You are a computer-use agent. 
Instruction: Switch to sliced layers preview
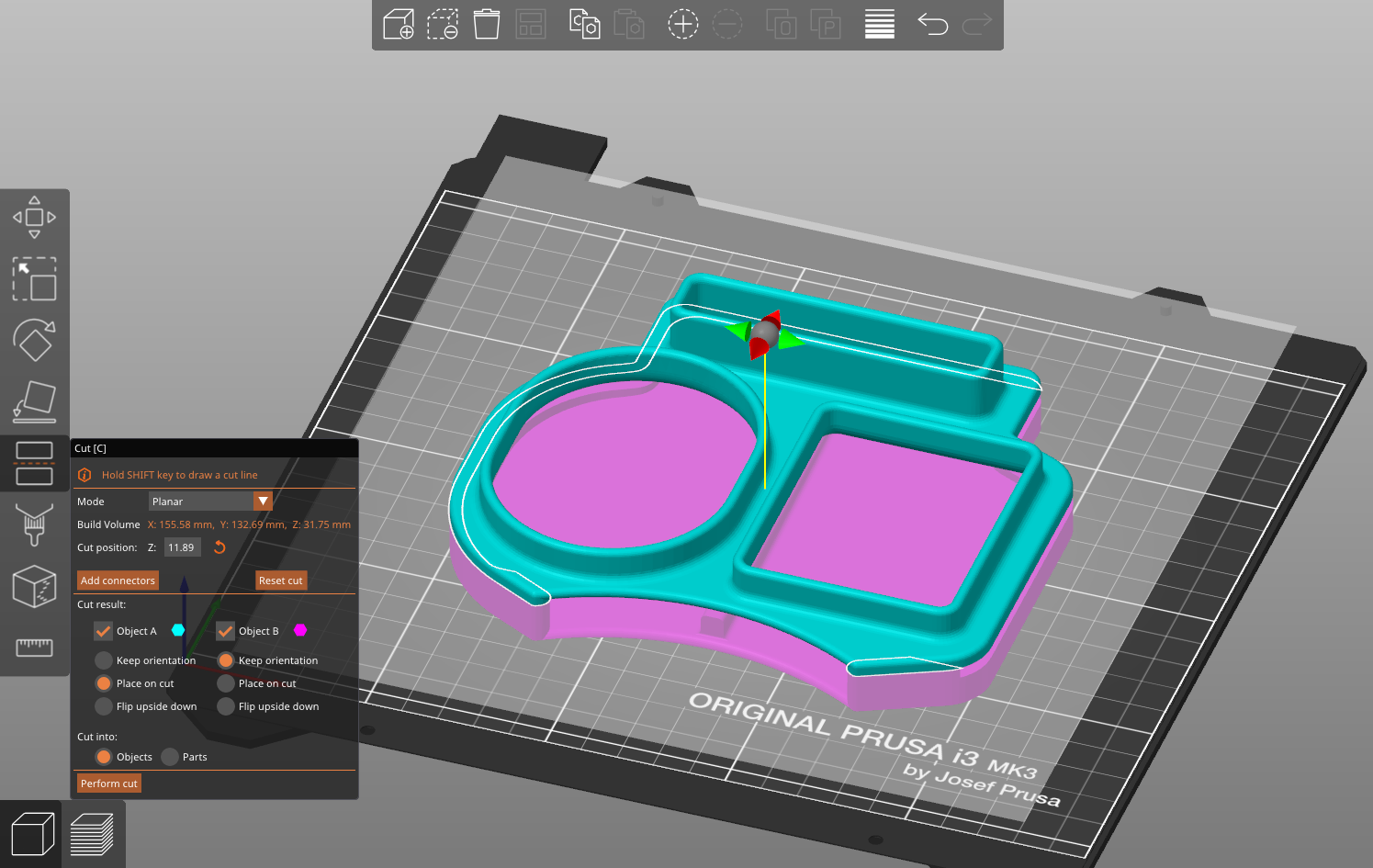click(x=93, y=835)
